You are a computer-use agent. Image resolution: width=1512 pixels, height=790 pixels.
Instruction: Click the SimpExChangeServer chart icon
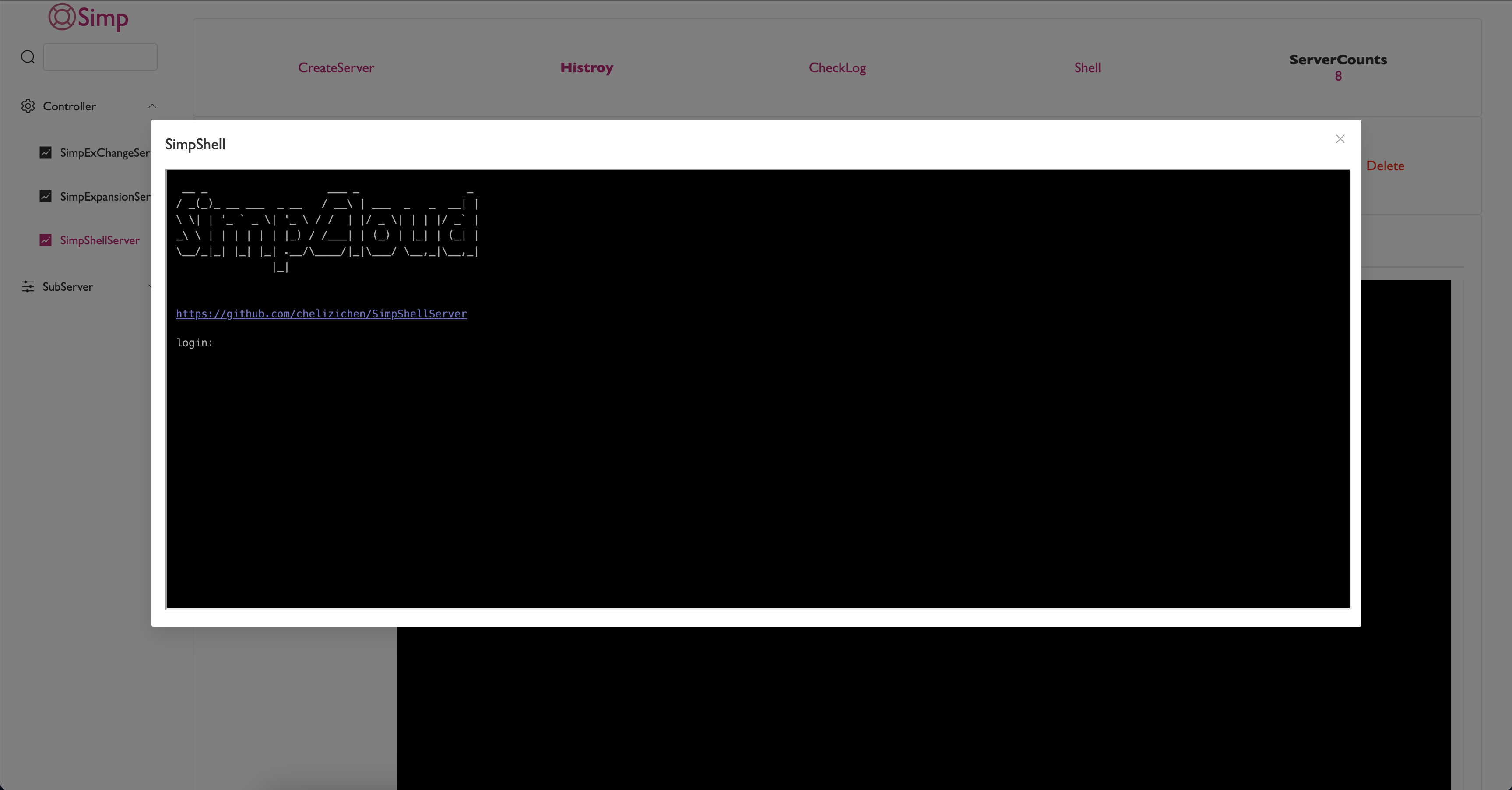pos(45,153)
